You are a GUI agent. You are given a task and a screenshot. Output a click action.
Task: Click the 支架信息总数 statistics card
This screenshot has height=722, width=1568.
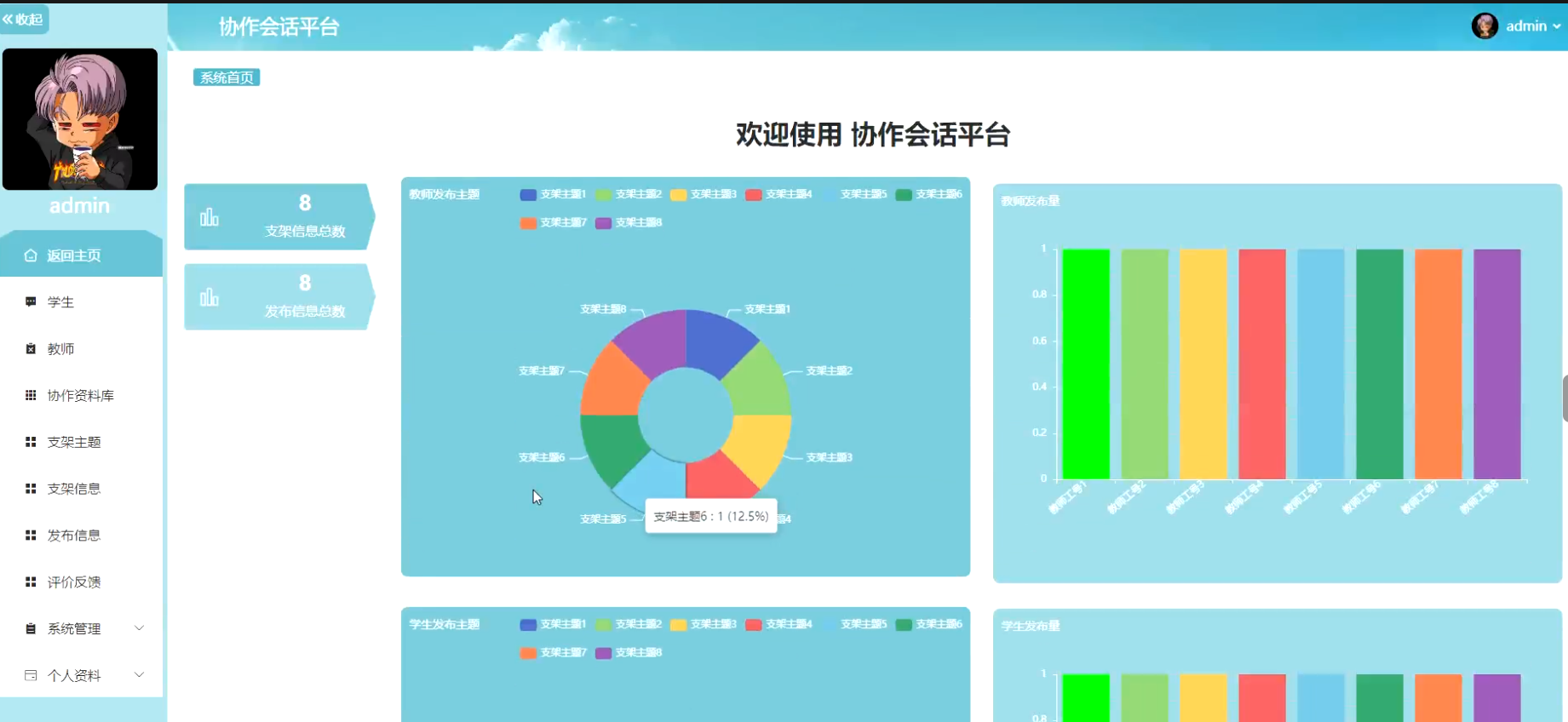coord(279,217)
